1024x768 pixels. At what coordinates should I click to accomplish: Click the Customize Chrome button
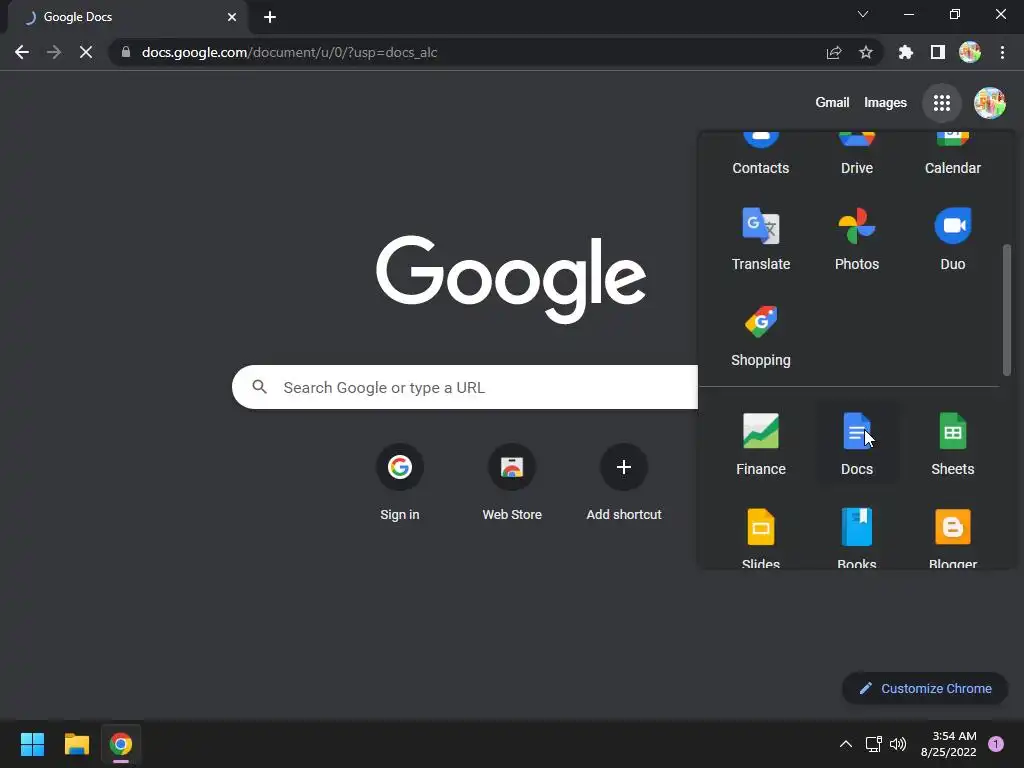click(x=925, y=688)
